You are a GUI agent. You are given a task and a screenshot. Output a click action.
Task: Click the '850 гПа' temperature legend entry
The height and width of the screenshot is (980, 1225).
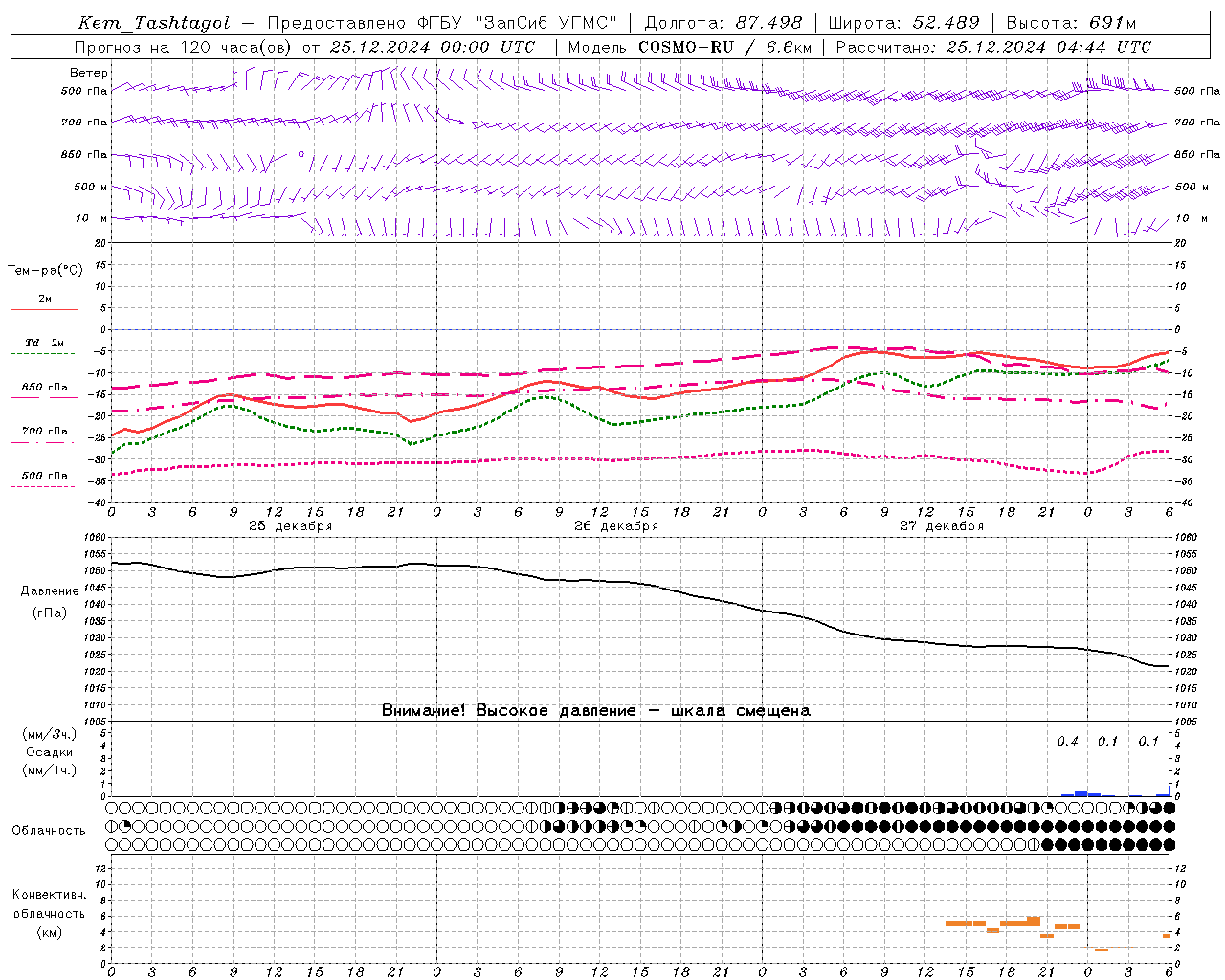tap(45, 388)
